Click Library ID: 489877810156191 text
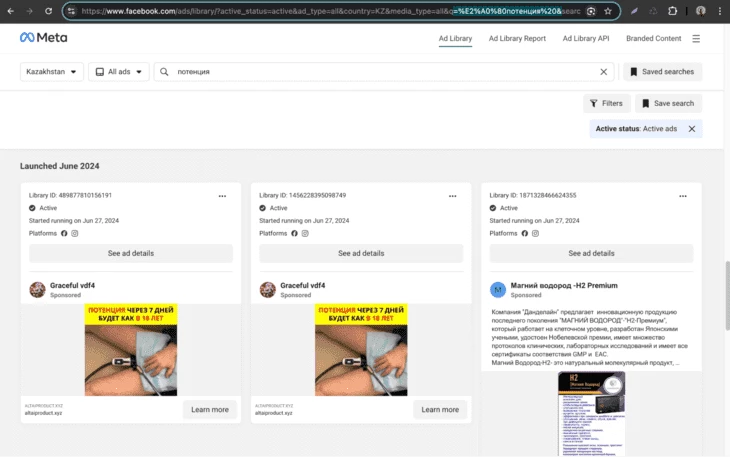 [70, 195]
